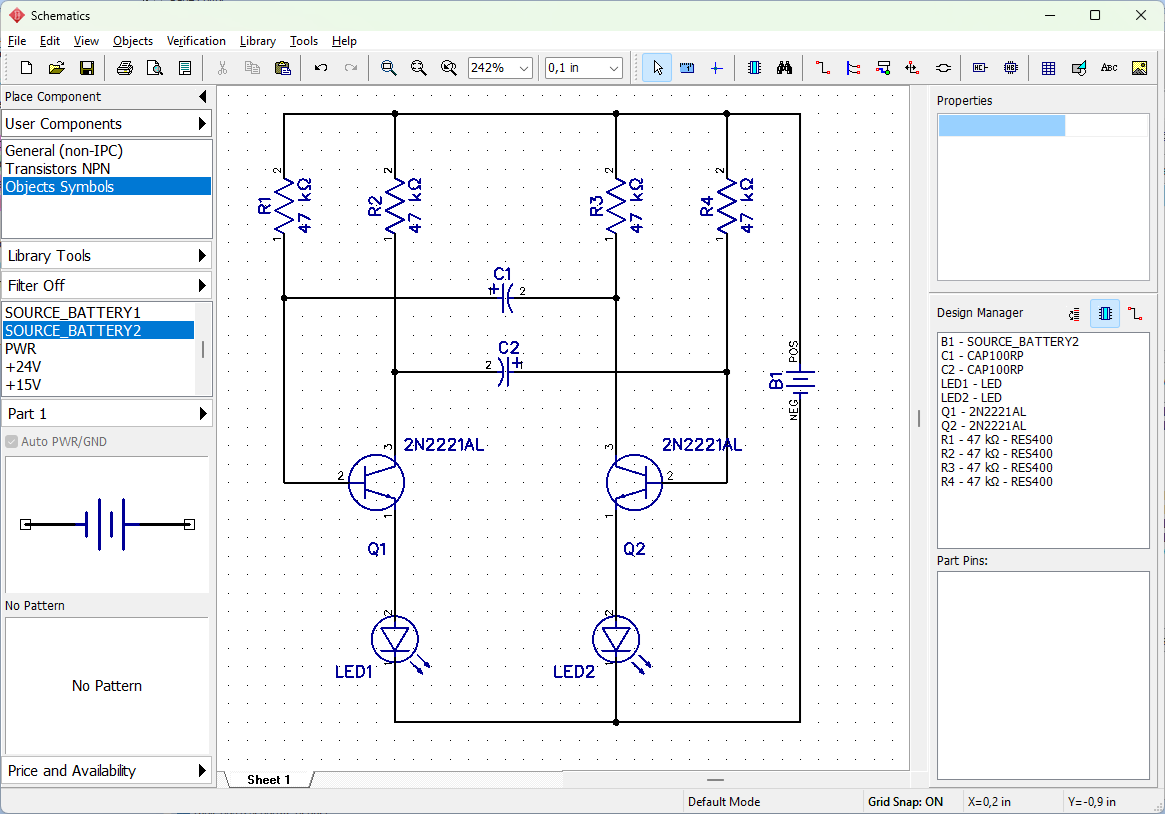Undo the last action

(321, 68)
